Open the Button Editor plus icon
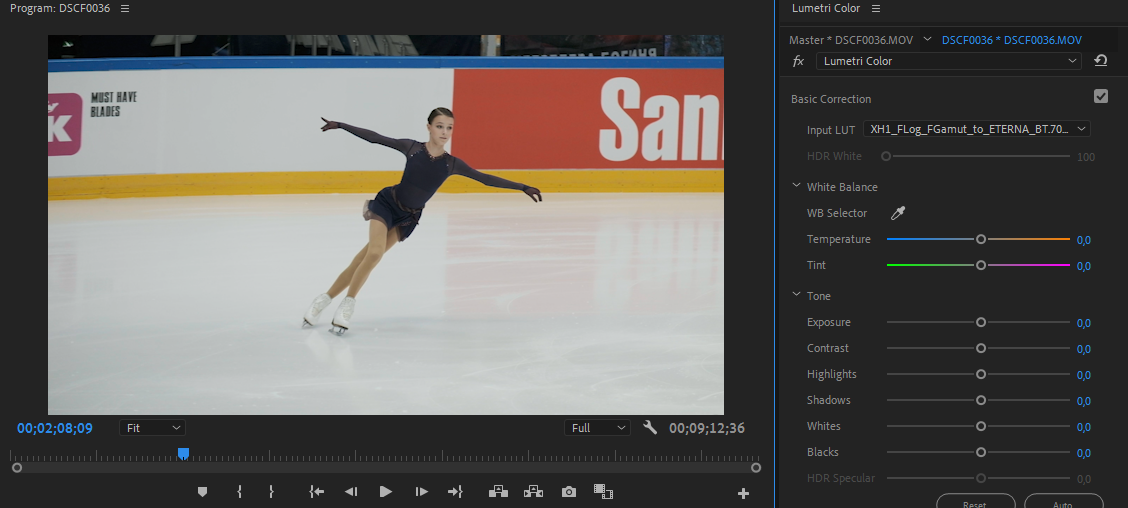 (743, 493)
